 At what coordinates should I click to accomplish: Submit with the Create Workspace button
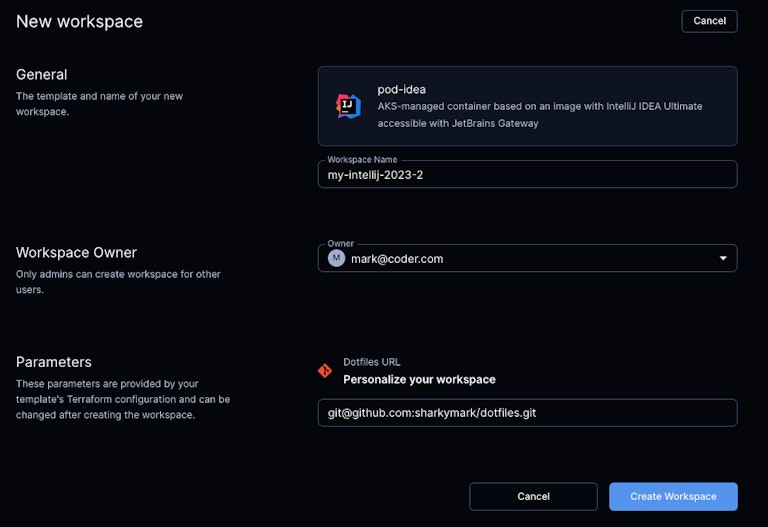pyautogui.click(x=673, y=496)
